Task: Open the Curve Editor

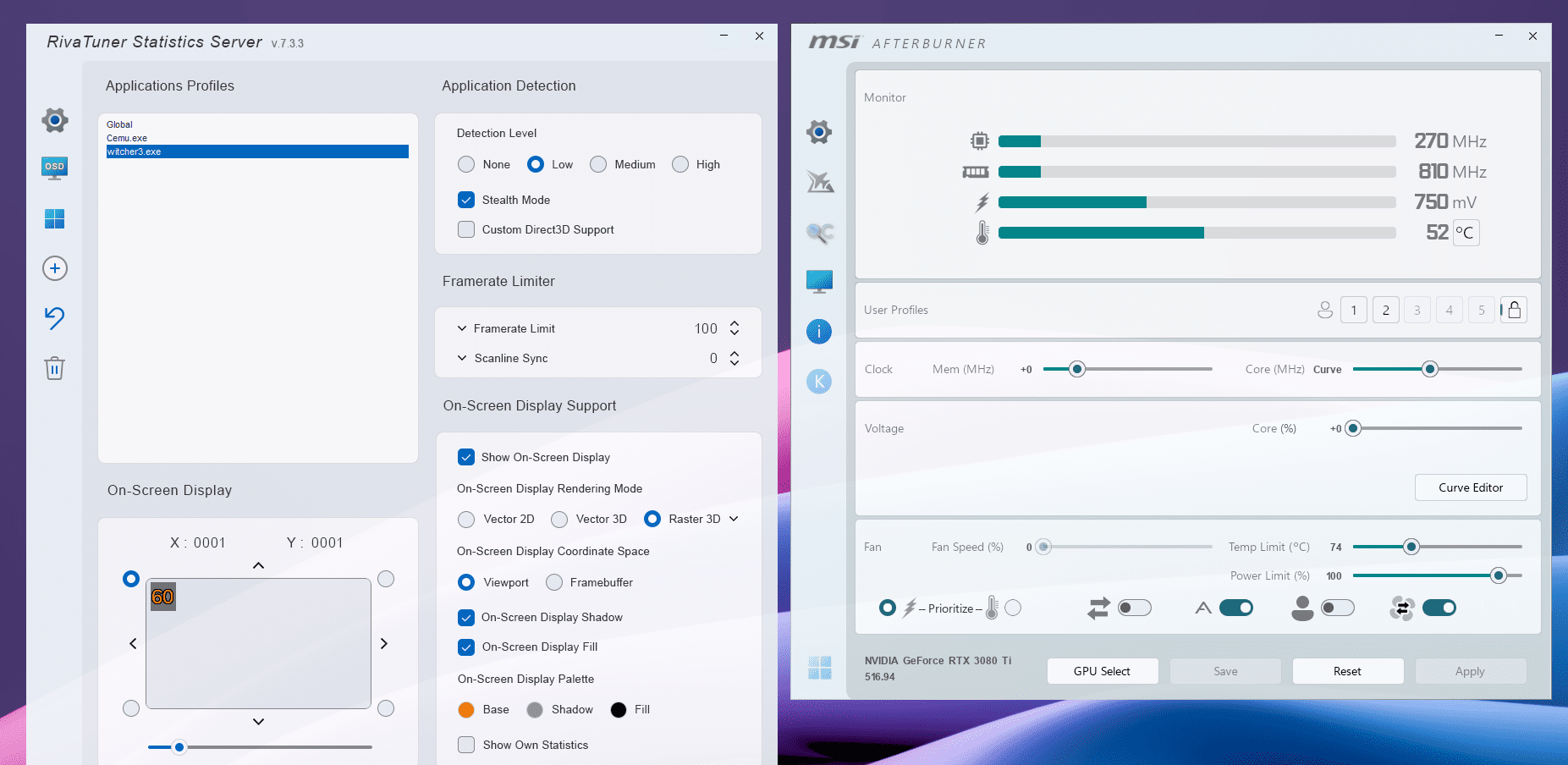Action: pos(1471,487)
